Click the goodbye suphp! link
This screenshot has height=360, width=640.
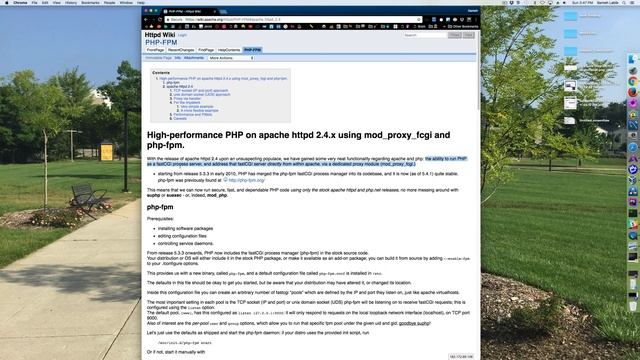[414, 323]
